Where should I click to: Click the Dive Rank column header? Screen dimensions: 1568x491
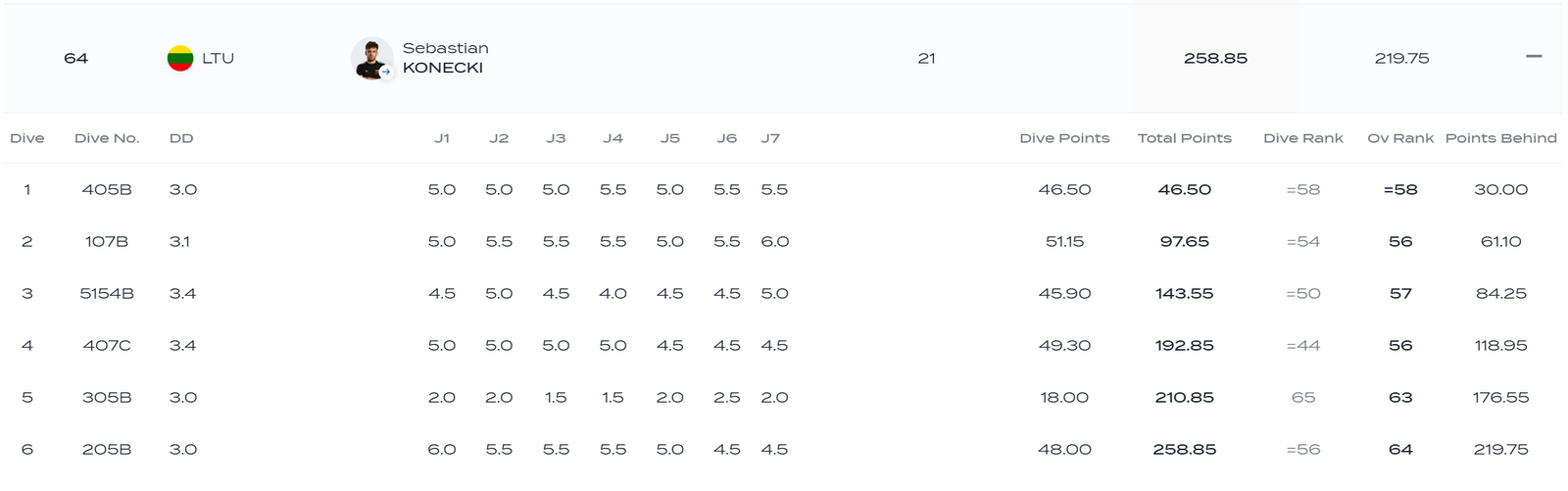click(1302, 138)
